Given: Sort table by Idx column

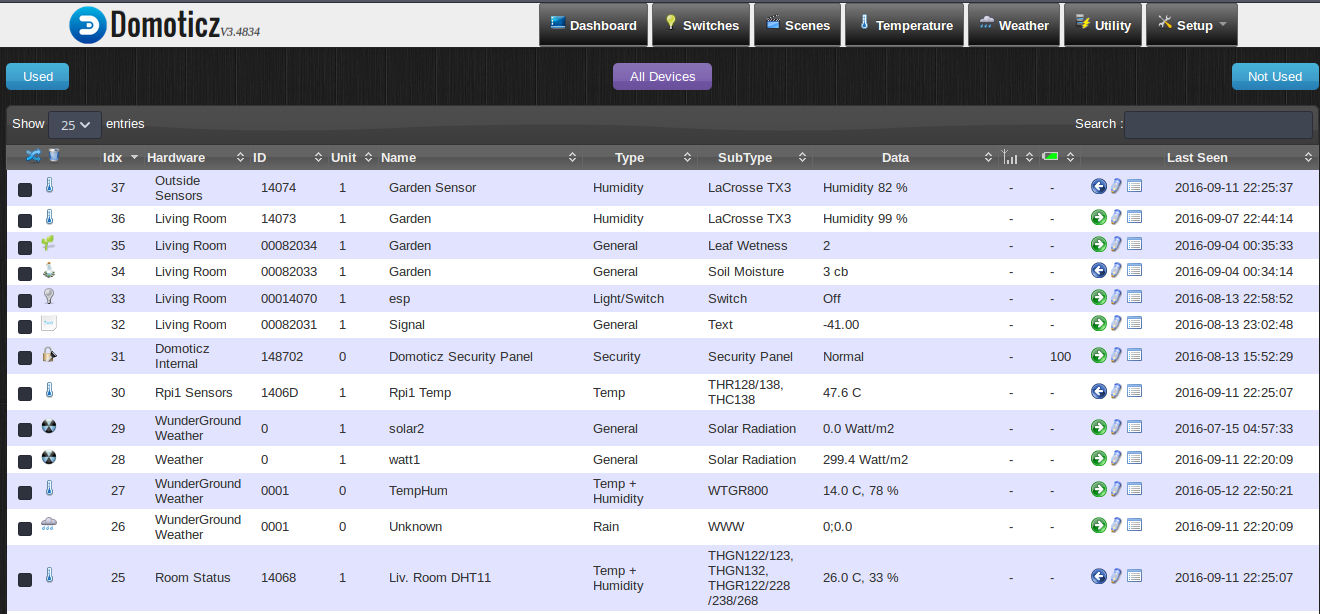Looking at the screenshot, I should pos(118,157).
